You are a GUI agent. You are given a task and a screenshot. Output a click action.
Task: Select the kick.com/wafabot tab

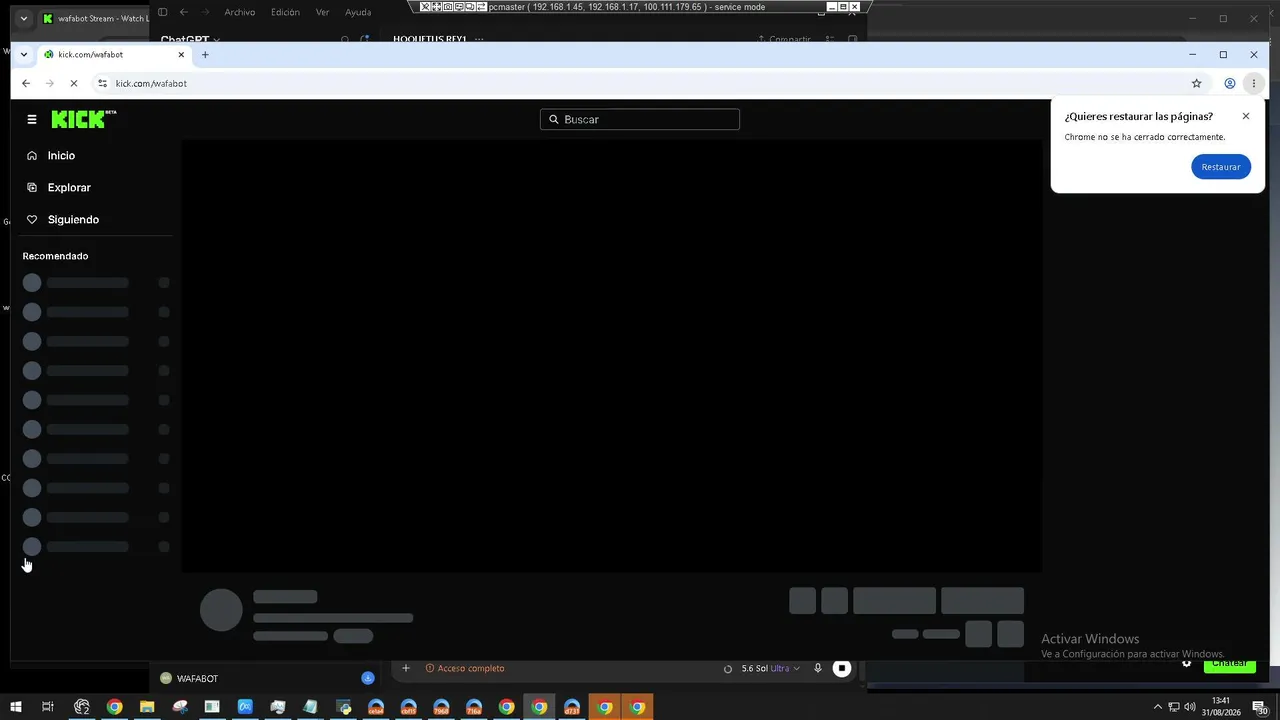[x=113, y=55]
